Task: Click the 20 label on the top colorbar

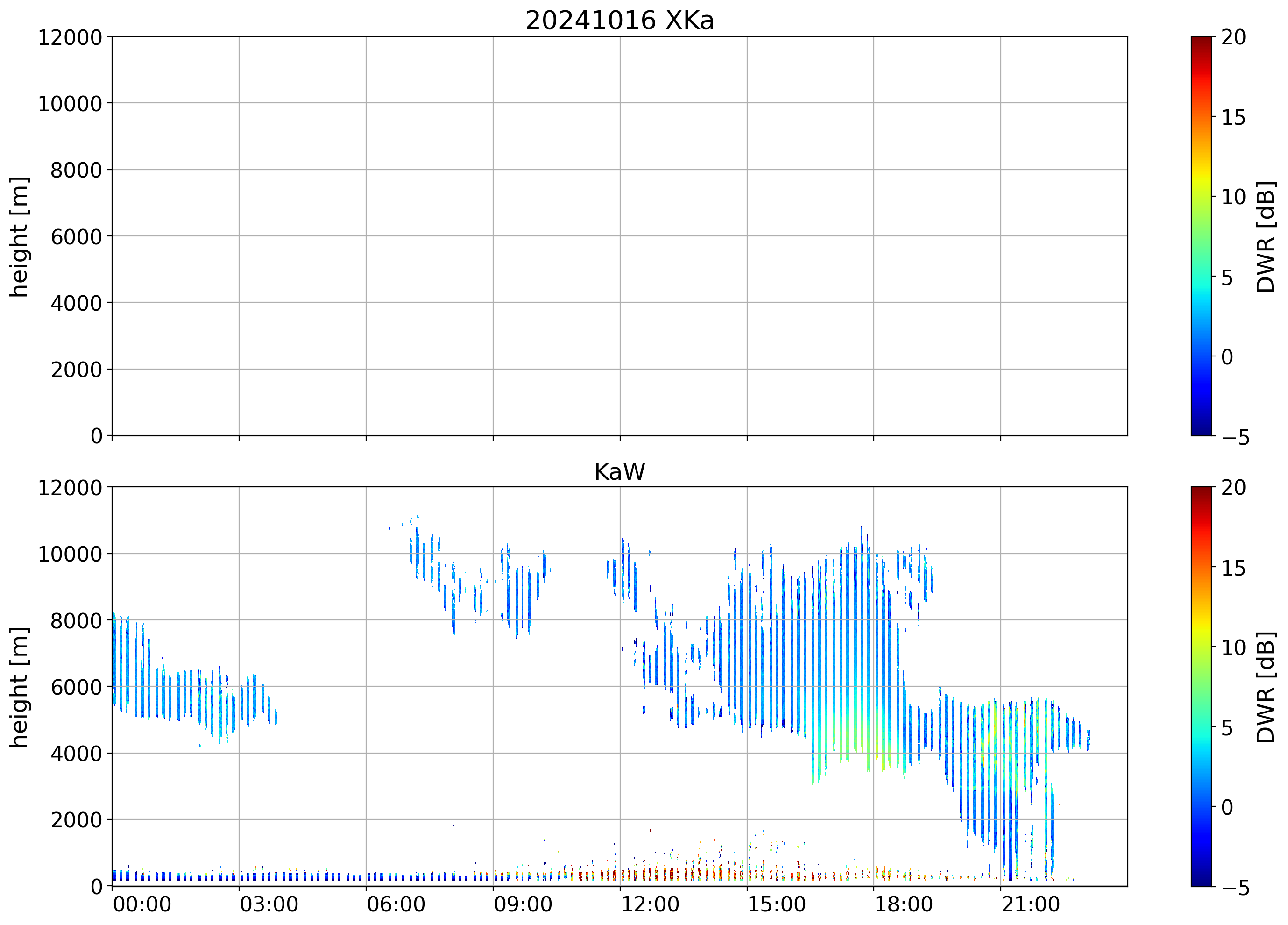Action: click(1233, 37)
